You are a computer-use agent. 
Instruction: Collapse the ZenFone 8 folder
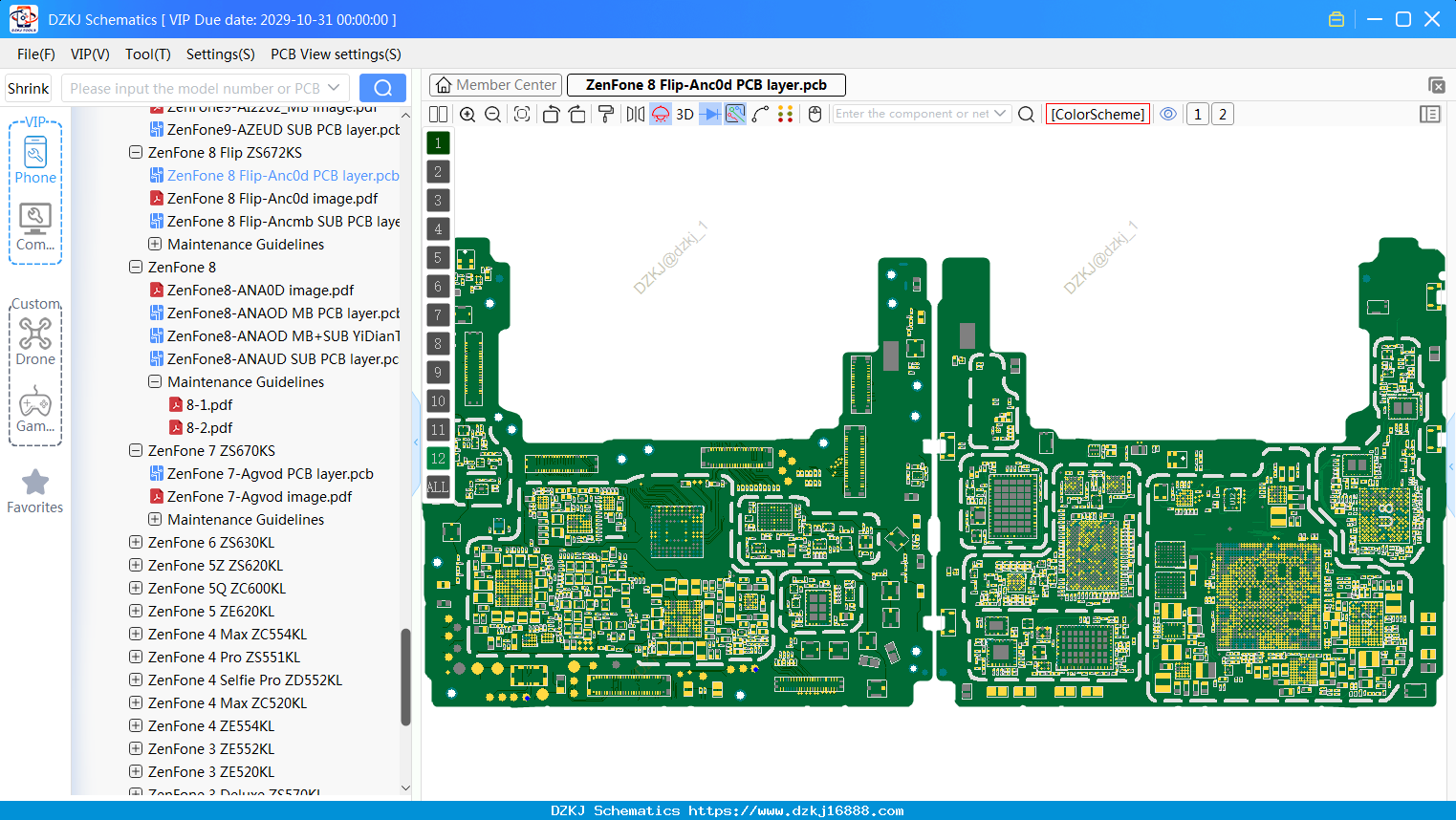click(136, 267)
